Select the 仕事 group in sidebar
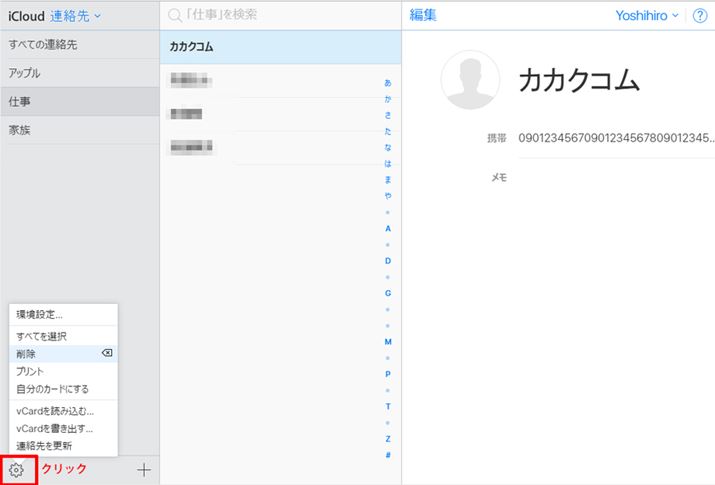This screenshot has width=715, height=485. [x=20, y=102]
